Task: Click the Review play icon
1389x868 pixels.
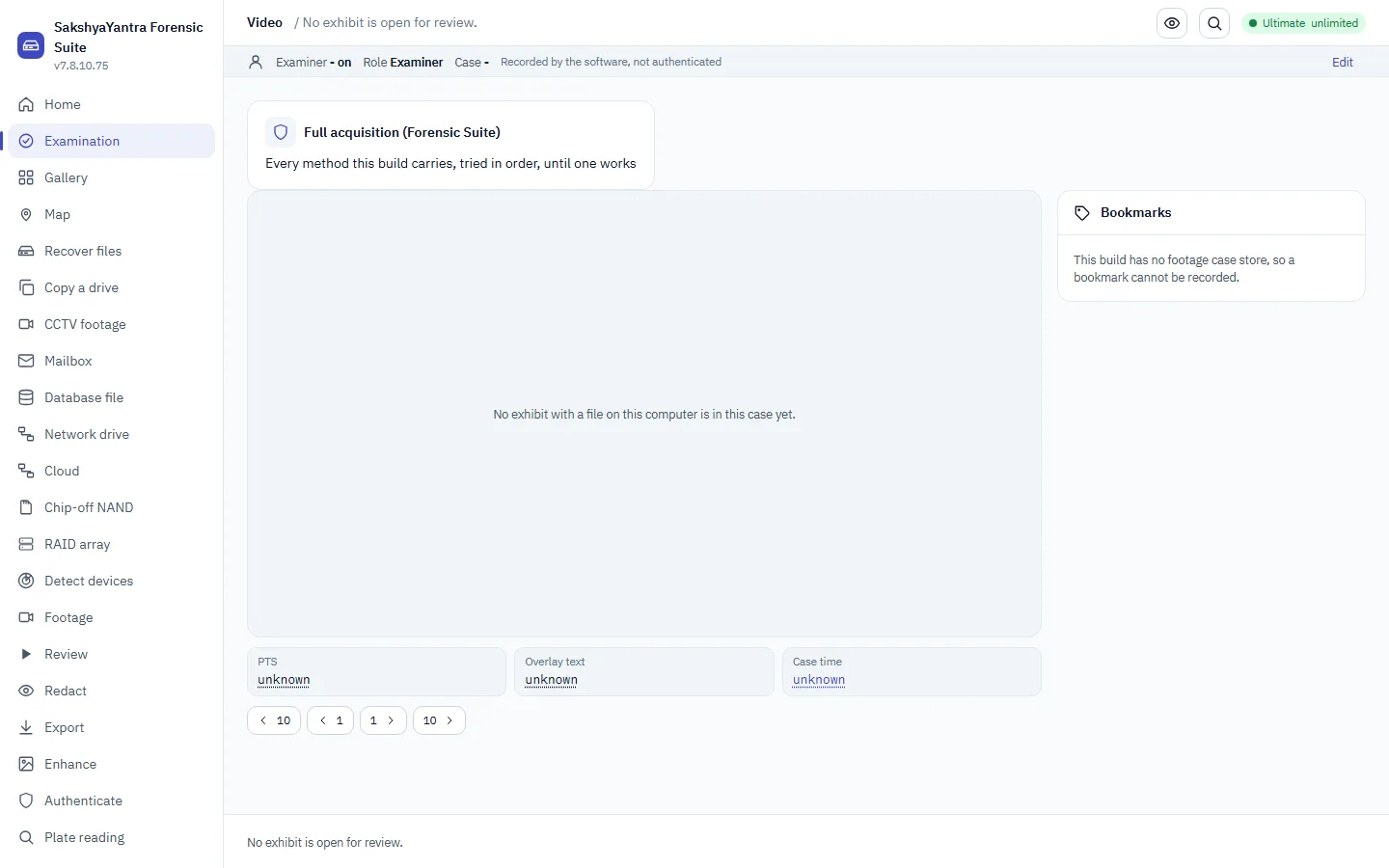Action: click(26, 654)
